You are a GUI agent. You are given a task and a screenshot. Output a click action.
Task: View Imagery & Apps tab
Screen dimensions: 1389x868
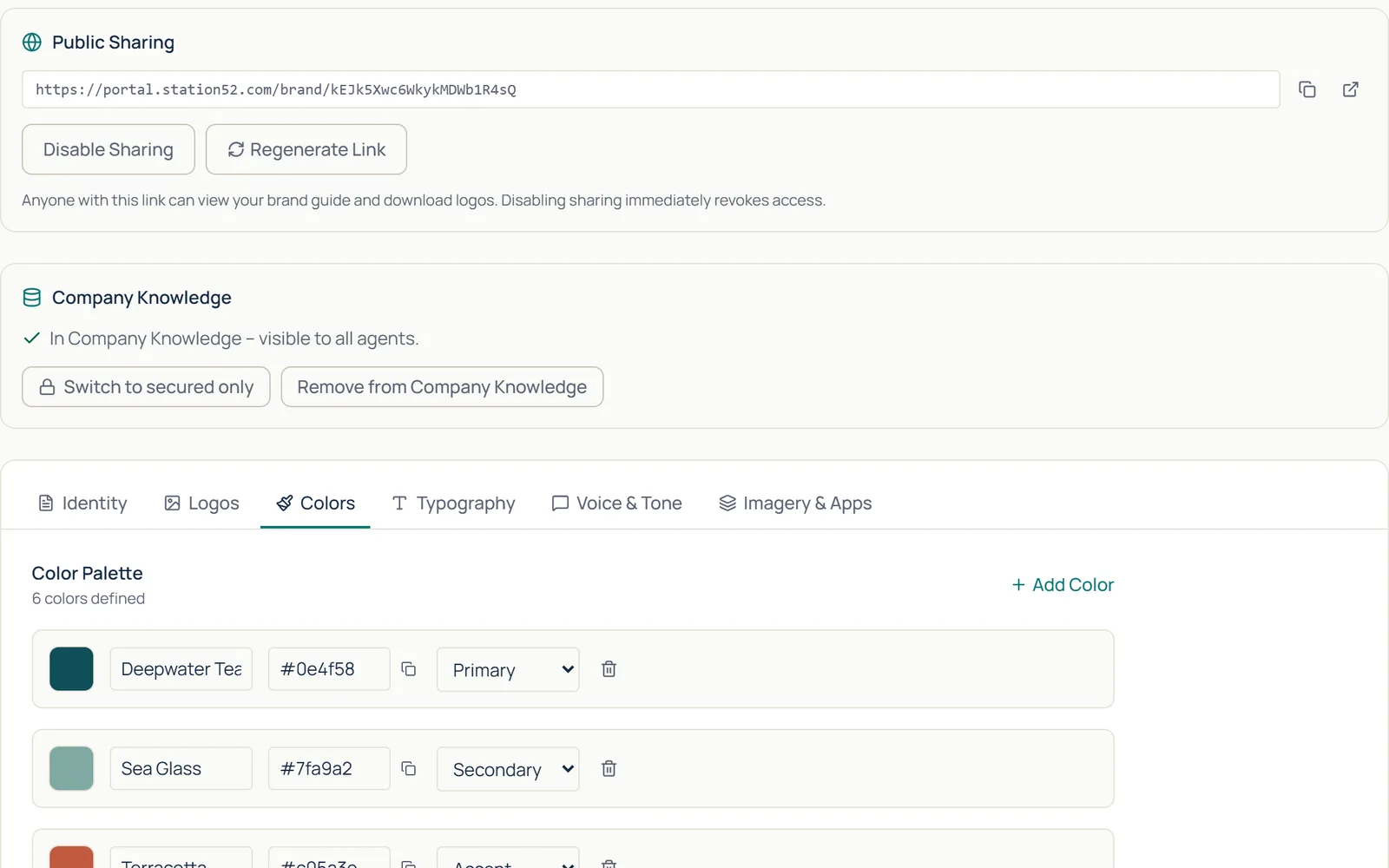[795, 503]
